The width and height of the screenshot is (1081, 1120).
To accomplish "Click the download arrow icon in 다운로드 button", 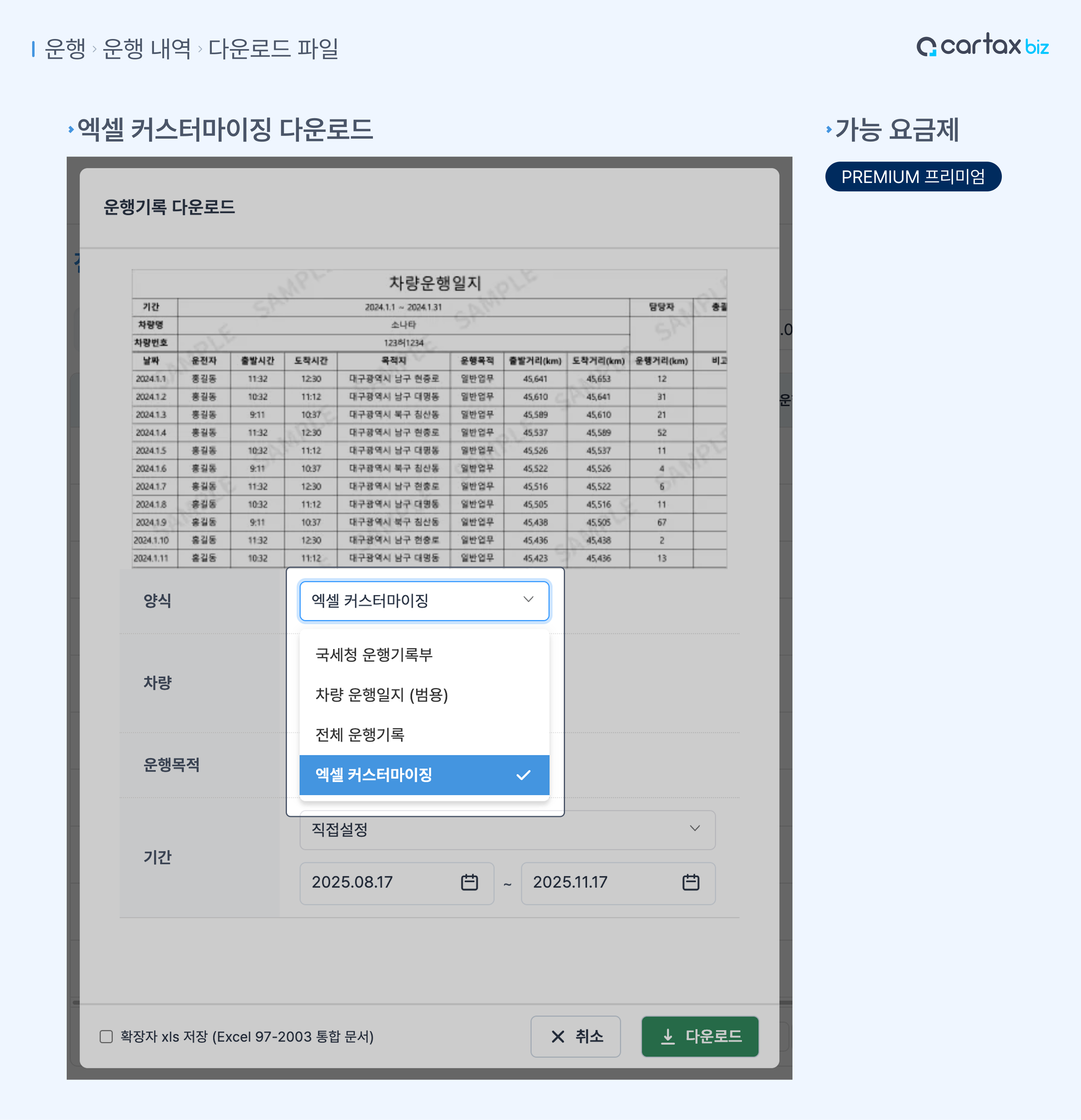I will pyautogui.click(x=667, y=1036).
